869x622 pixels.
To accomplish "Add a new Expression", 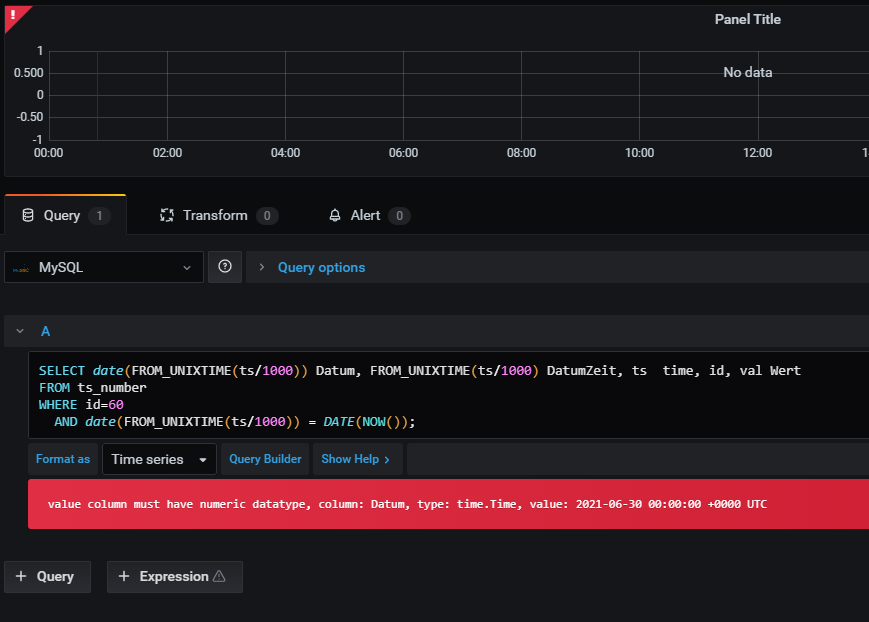I will tap(175, 577).
